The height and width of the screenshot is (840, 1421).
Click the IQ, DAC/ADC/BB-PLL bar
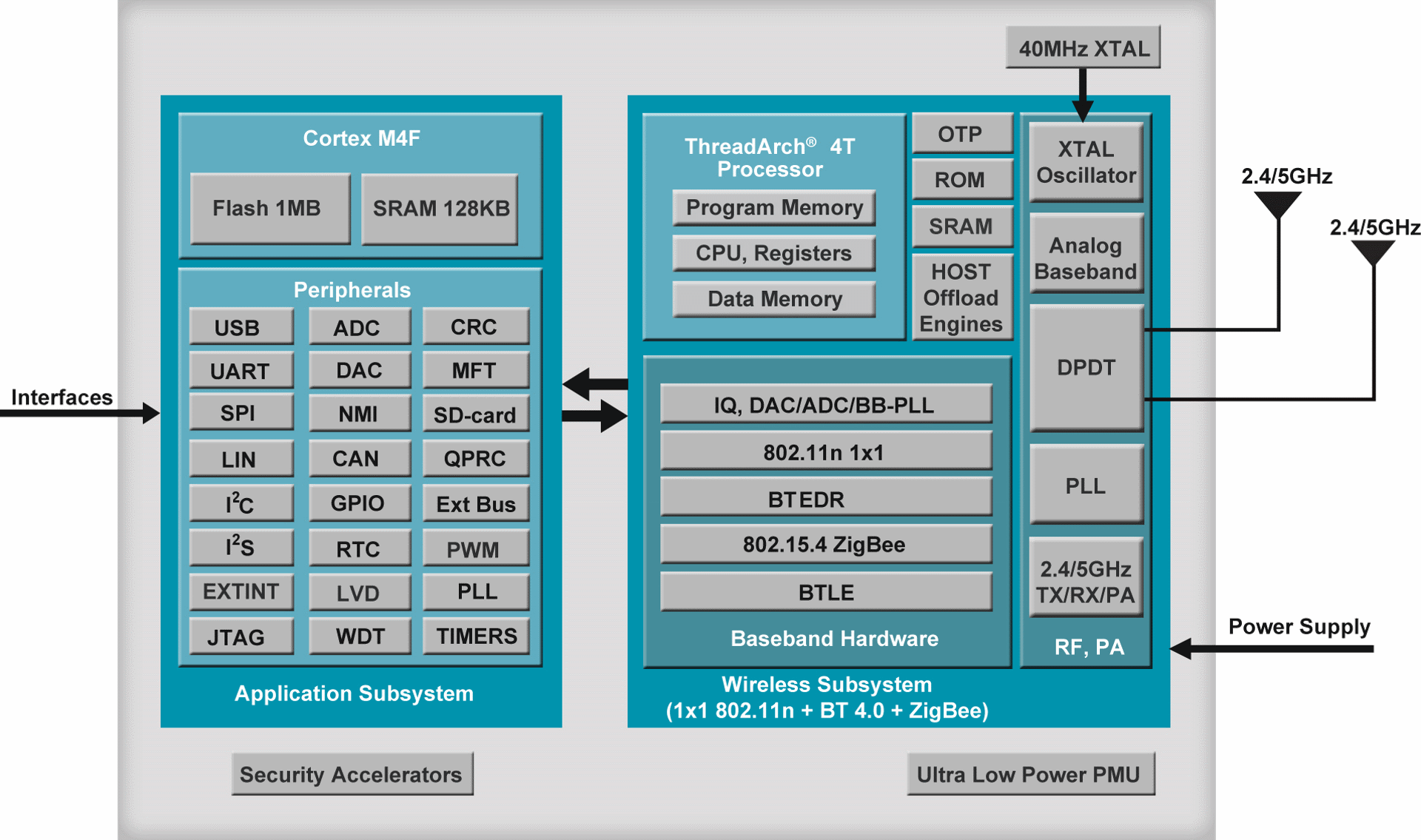pos(826,404)
